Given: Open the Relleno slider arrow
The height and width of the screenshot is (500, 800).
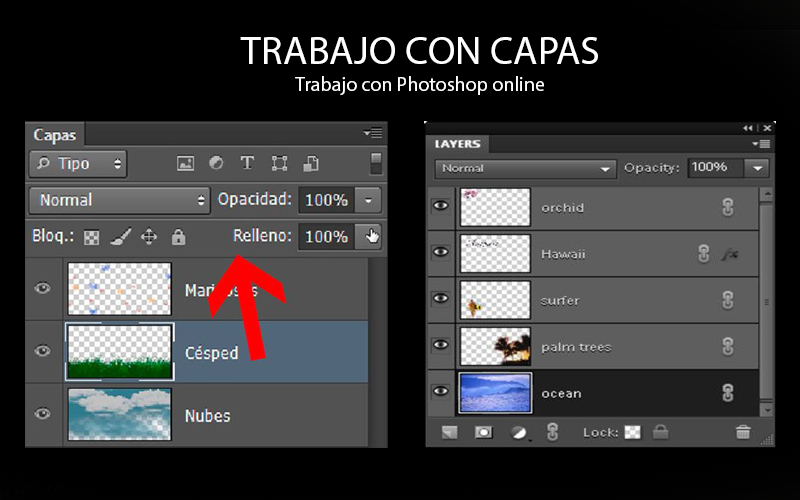Looking at the screenshot, I should pos(371,237).
